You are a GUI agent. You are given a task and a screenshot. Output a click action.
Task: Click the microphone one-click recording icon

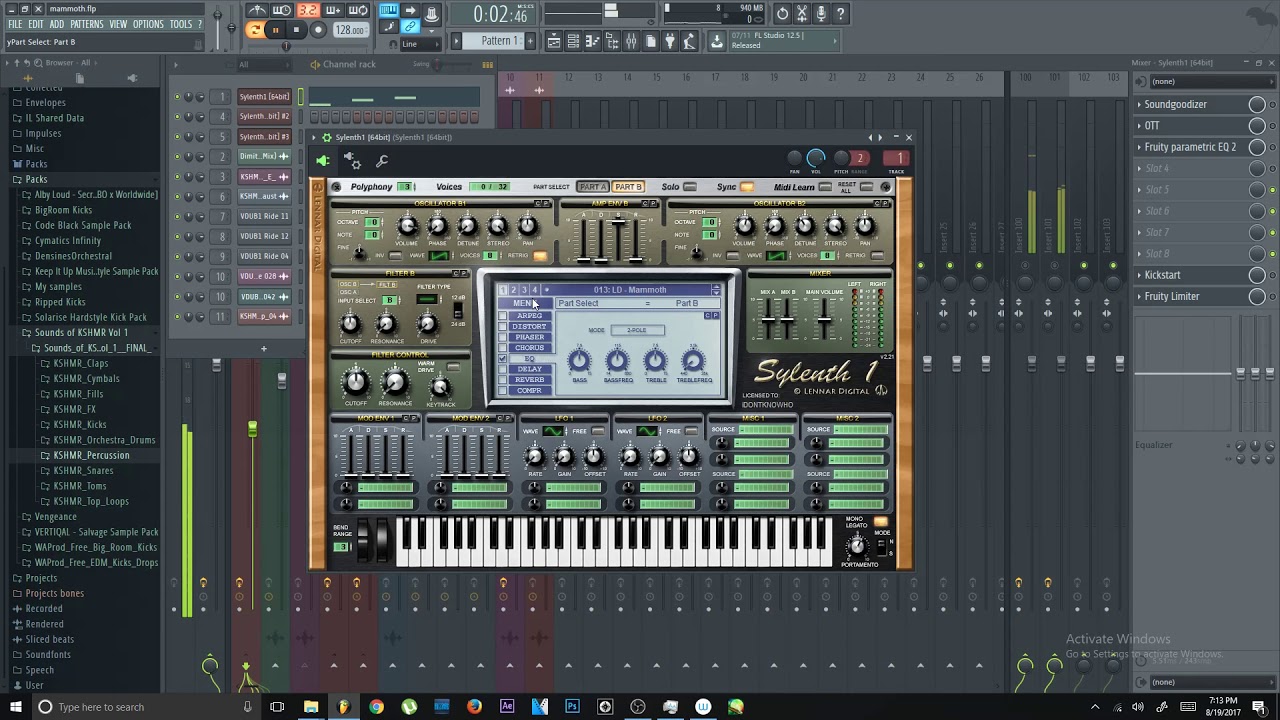click(821, 13)
